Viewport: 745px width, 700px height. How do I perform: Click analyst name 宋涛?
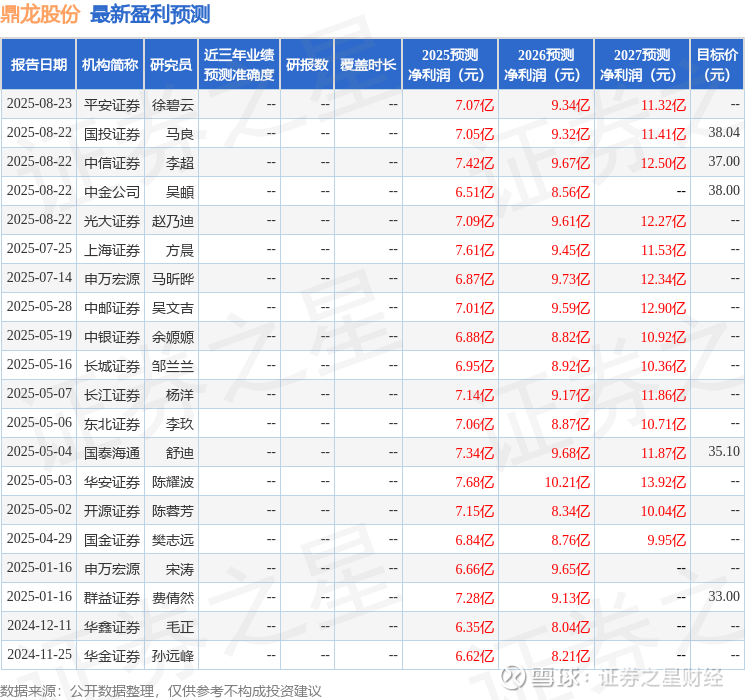point(180,569)
